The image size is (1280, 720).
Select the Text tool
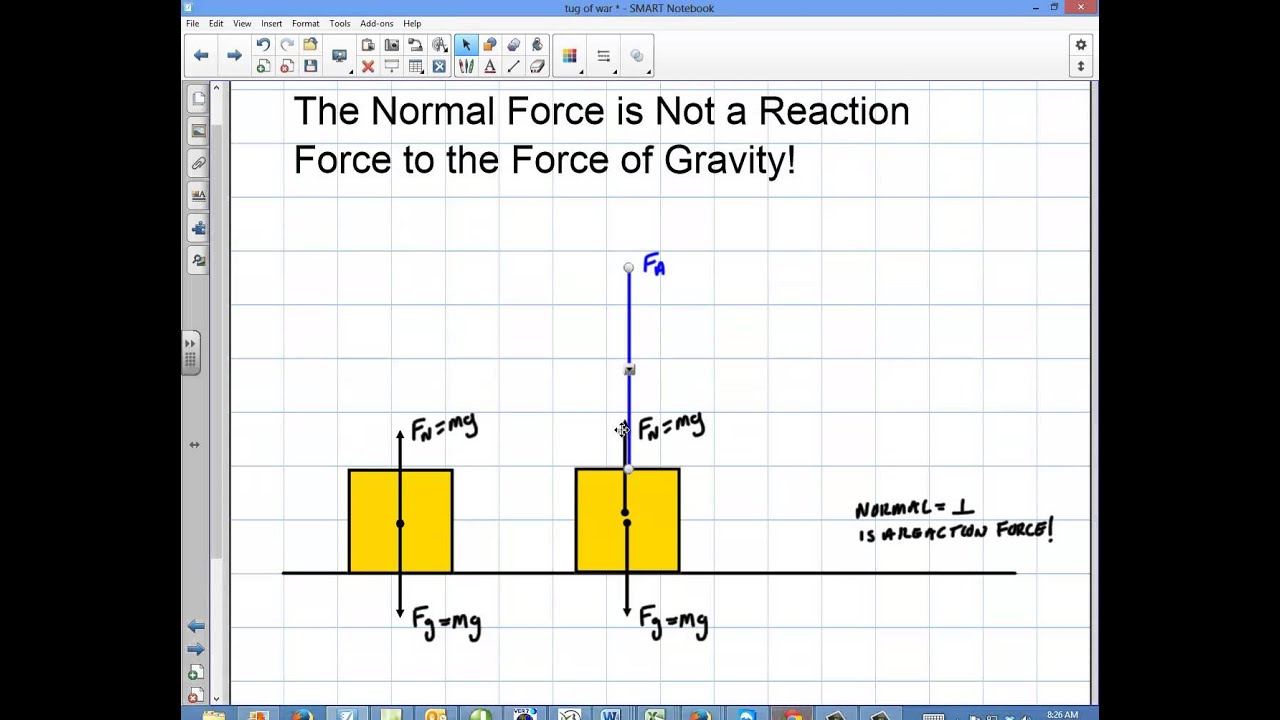pyautogui.click(x=490, y=67)
